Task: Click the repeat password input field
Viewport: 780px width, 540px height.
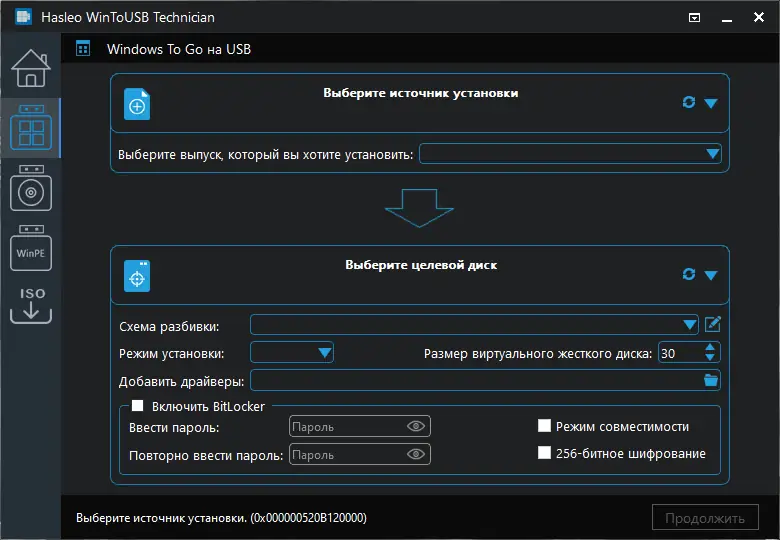Action: pos(346,455)
